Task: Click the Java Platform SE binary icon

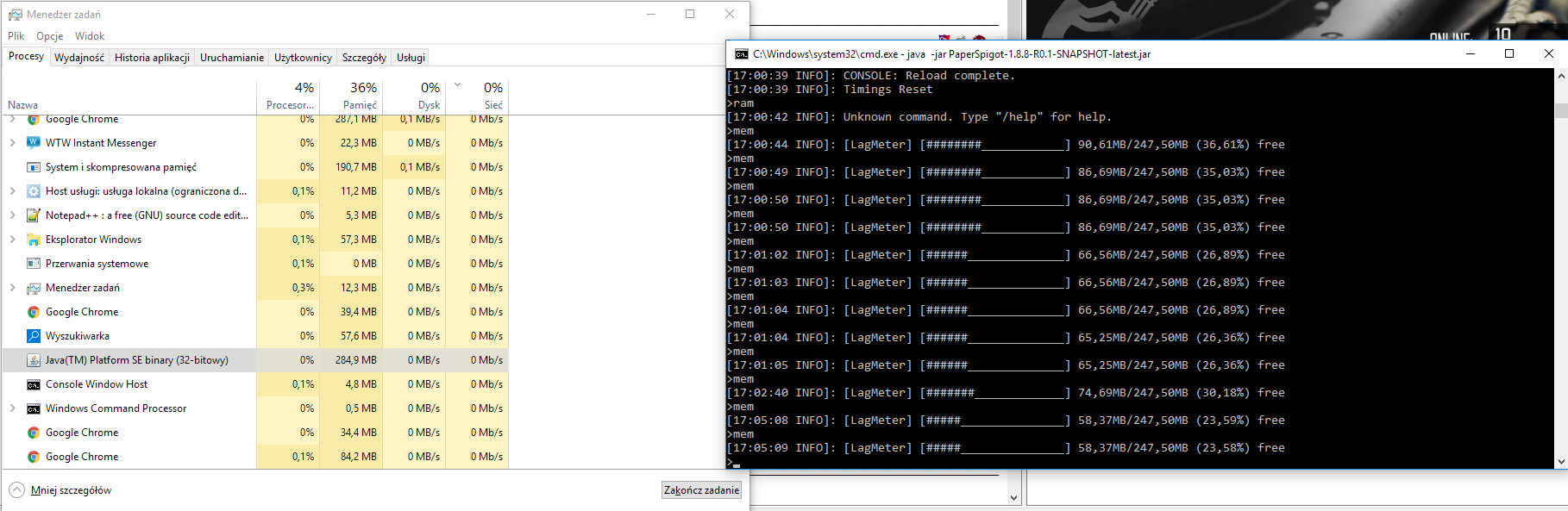Action: click(x=34, y=360)
